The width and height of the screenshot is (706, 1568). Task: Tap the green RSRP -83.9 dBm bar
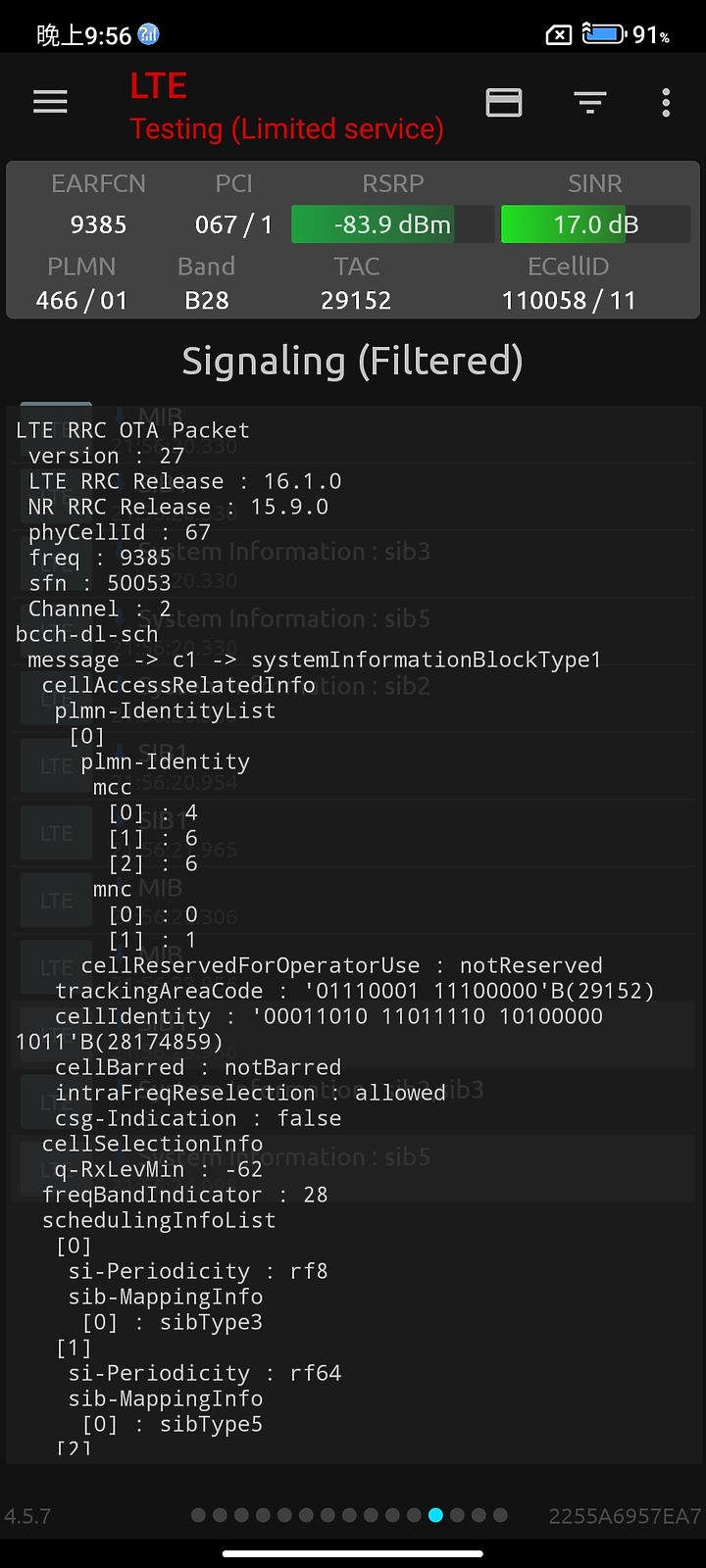click(392, 224)
